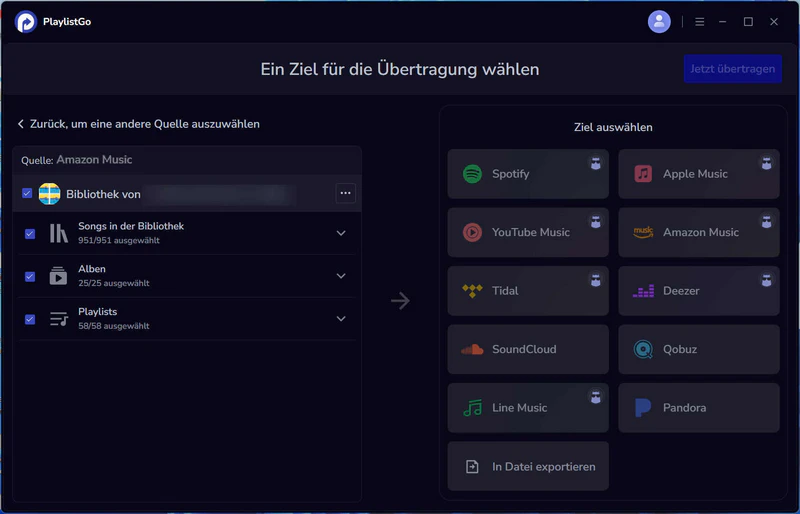Click the Amazon Music logo icon
This screenshot has height=514, width=800.
(x=643, y=232)
